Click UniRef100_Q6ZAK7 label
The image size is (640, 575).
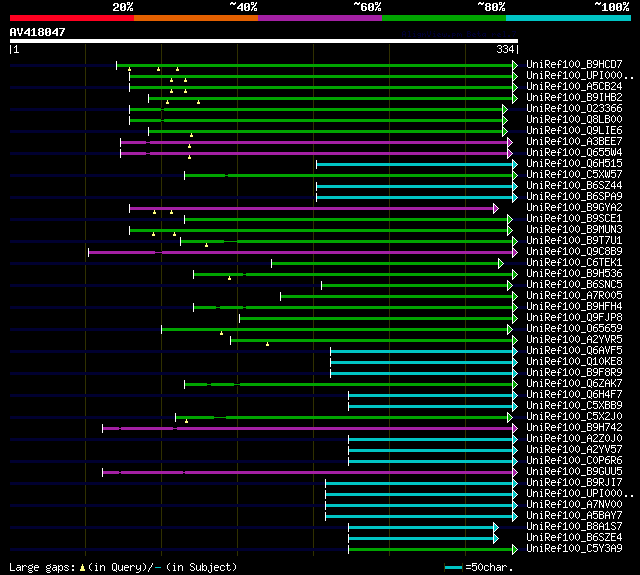pyautogui.click(x=574, y=384)
